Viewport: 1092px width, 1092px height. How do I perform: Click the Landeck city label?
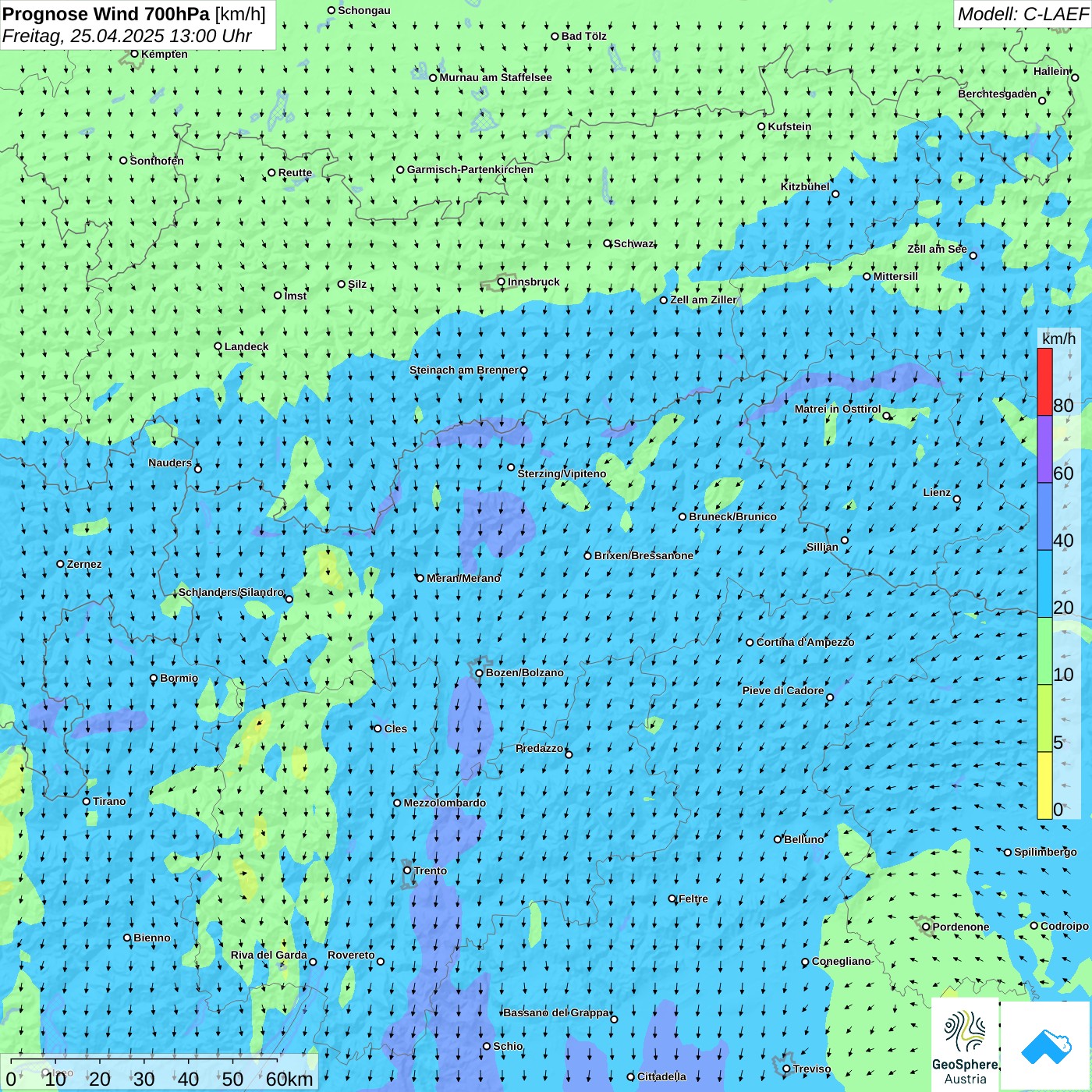(x=246, y=346)
